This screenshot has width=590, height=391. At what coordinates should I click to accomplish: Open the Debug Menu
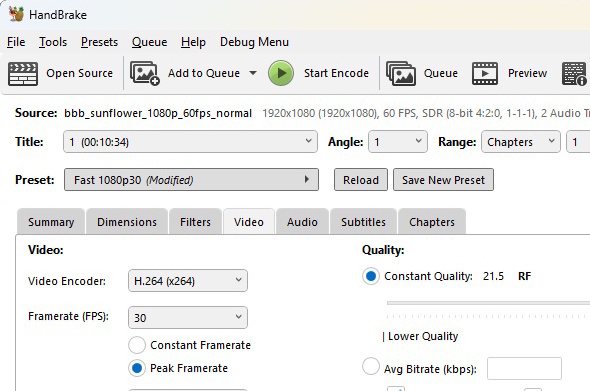point(254,42)
